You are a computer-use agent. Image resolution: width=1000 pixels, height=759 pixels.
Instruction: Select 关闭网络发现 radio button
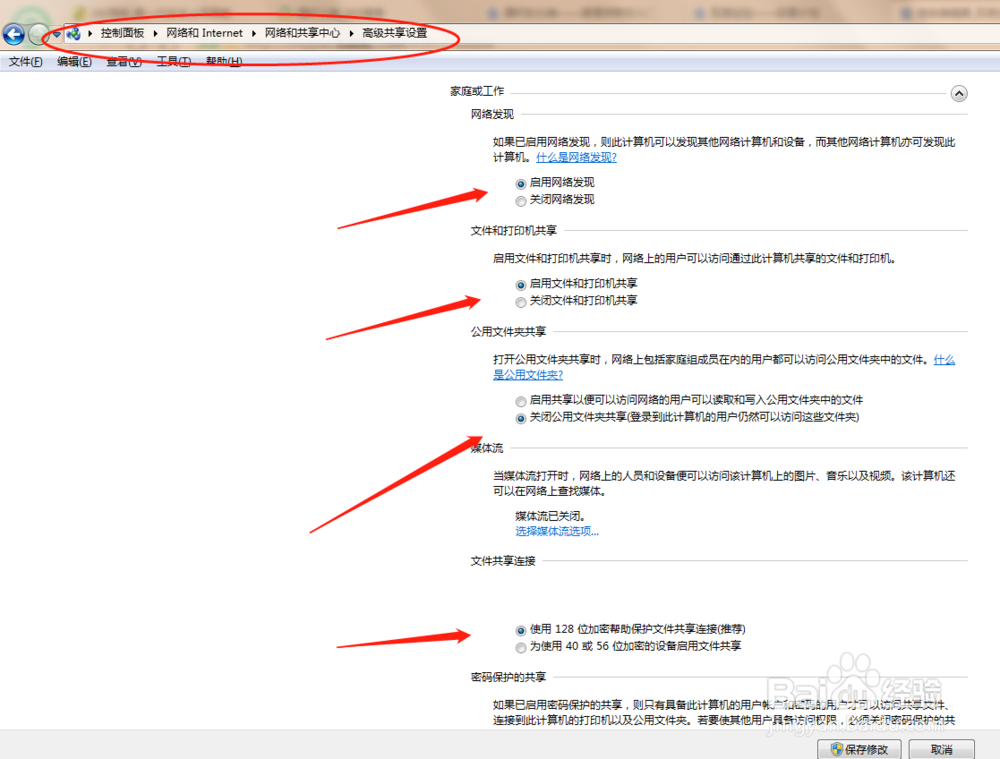[x=520, y=200]
